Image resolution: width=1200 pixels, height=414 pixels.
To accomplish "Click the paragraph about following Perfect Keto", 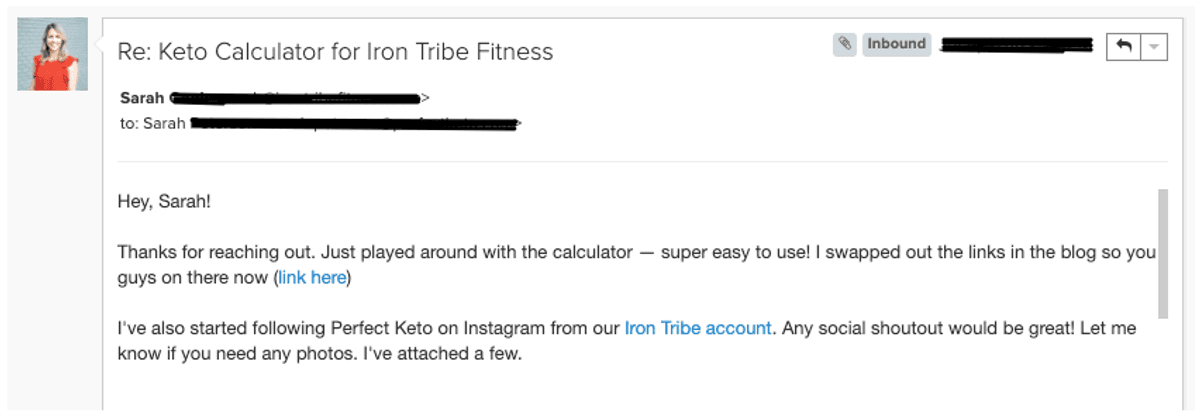I will pos(627,340).
